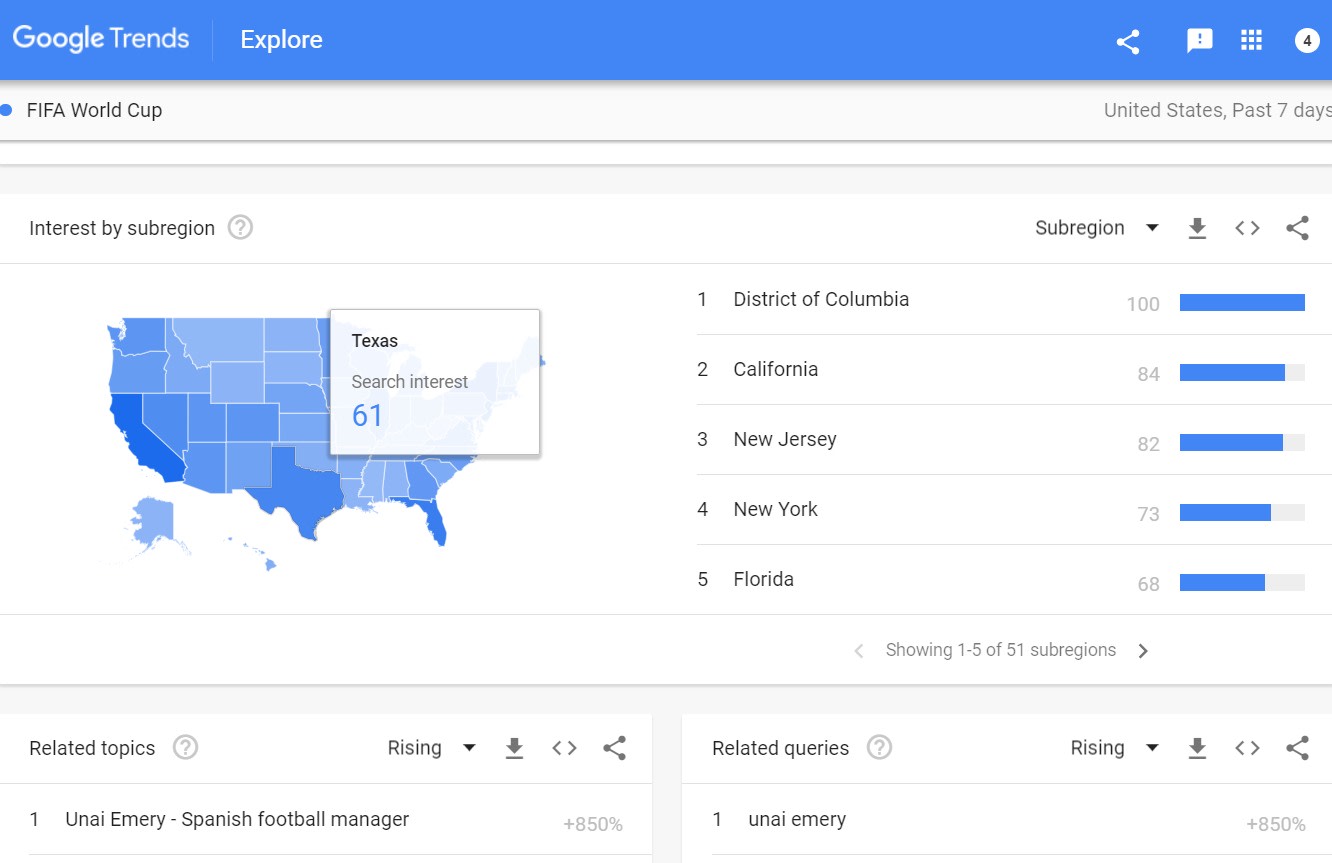This screenshot has width=1332, height=863.
Task: Get embed code for Related topics
Action: coord(564,748)
